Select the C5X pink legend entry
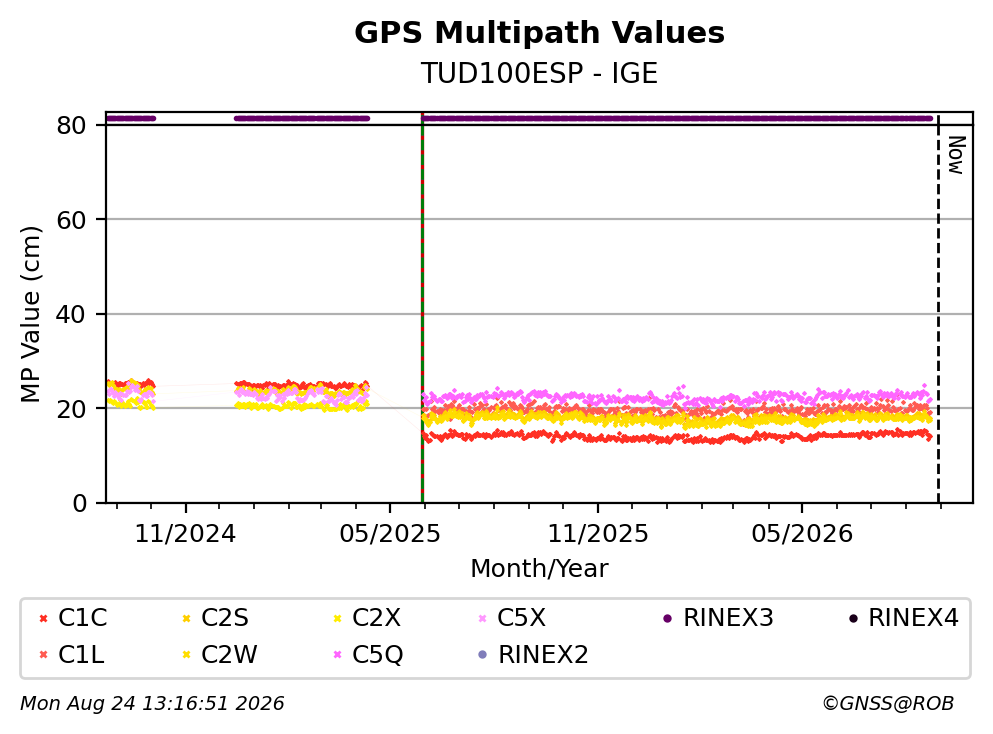993x734 pixels. 512,618
